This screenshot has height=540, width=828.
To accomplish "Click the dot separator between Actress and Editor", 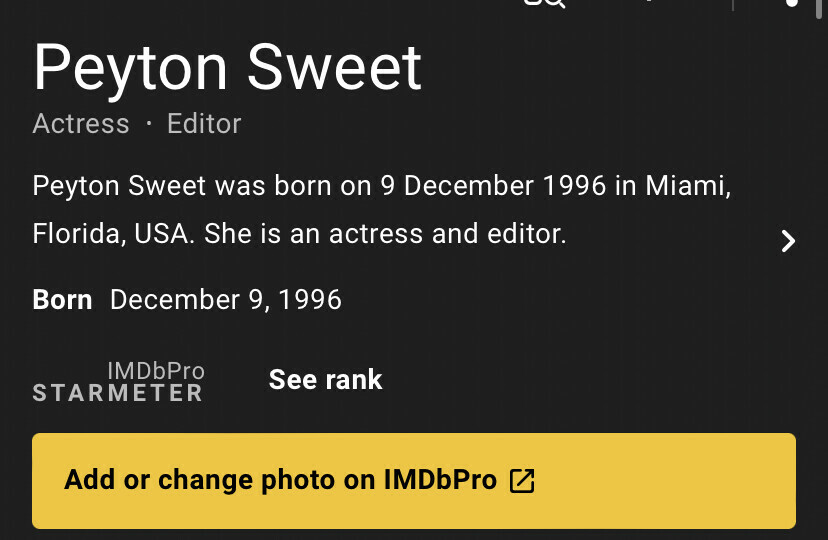I will pyautogui.click(x=148, y=124).
